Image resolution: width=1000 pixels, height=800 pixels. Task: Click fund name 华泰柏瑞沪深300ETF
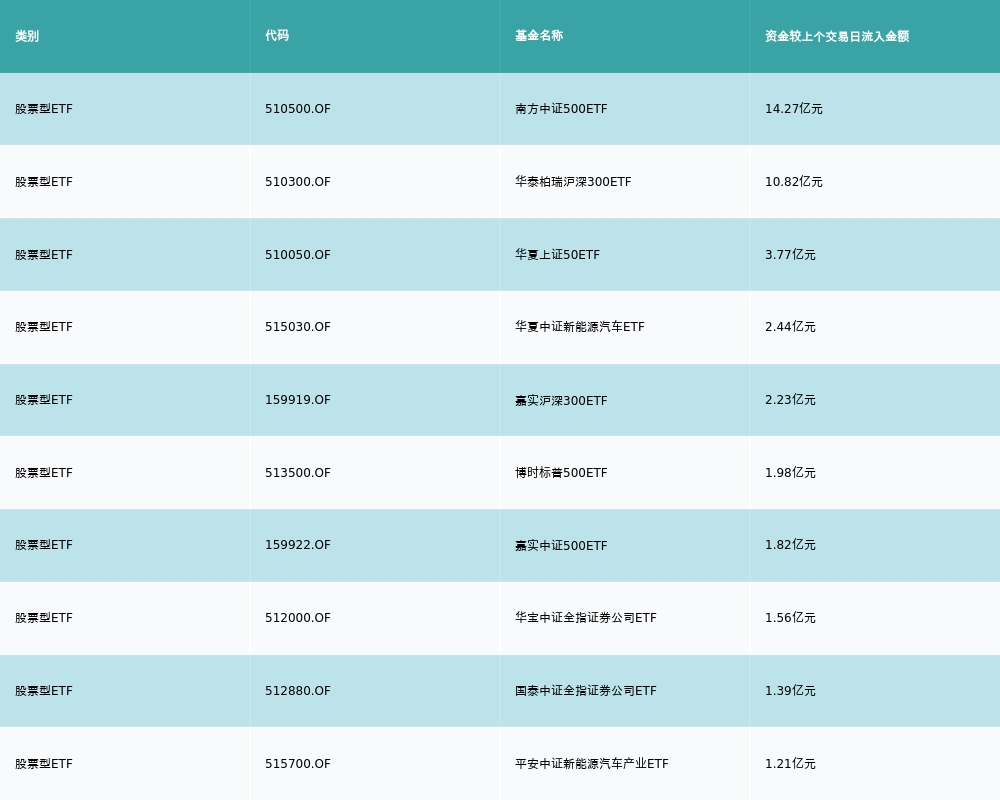pyautogui.click(x=573, y=181)
